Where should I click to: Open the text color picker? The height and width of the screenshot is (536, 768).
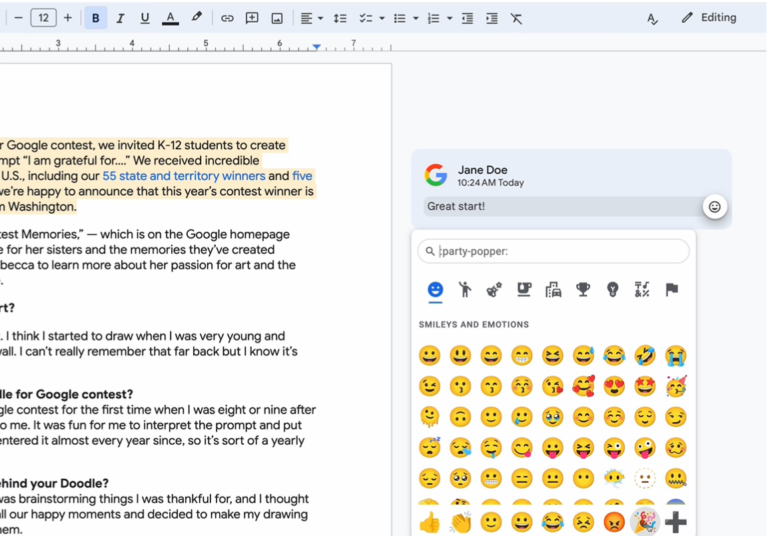[x=170, y=18]
